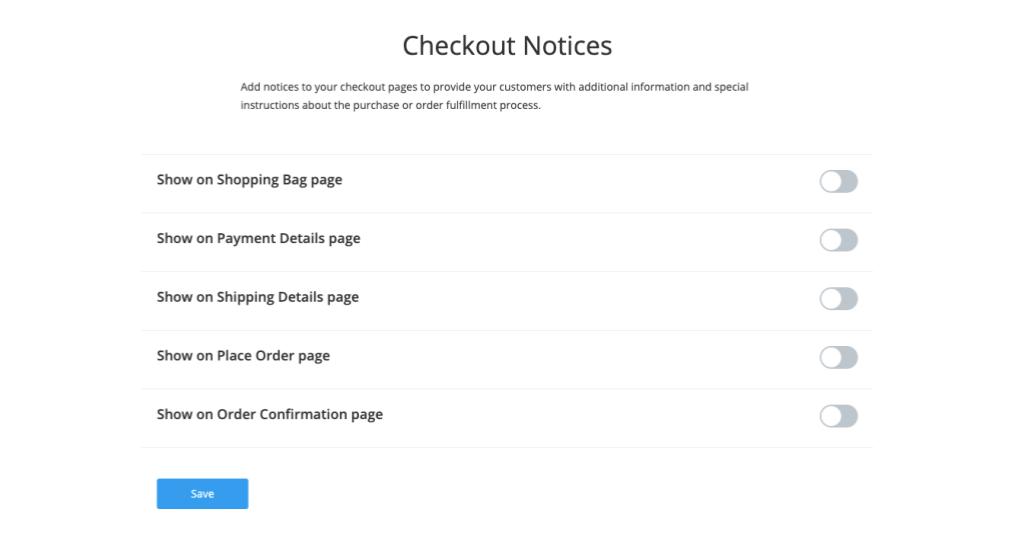Enable the Show on Shopping Bag page toggle
This screenshot has width=1024, height=538.
coord(838,181)
